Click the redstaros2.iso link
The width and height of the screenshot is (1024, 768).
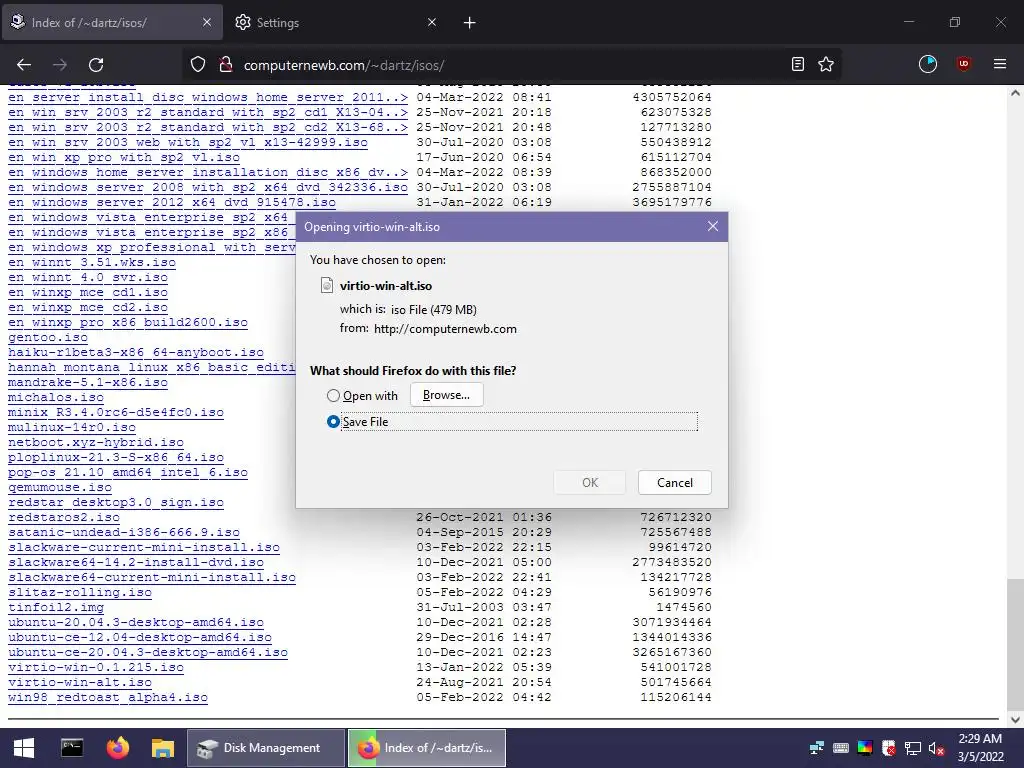point(64,518)
